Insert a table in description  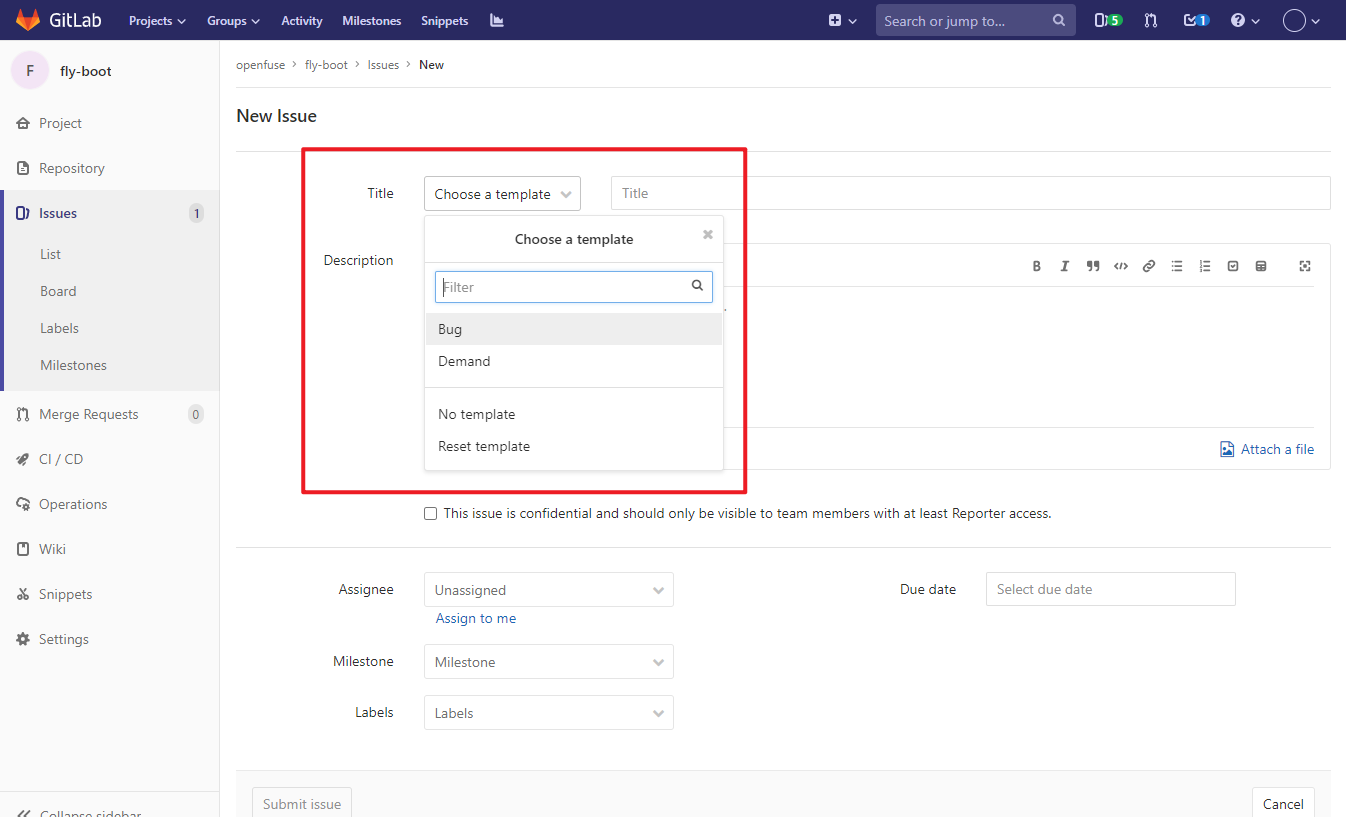[1261, 266]
